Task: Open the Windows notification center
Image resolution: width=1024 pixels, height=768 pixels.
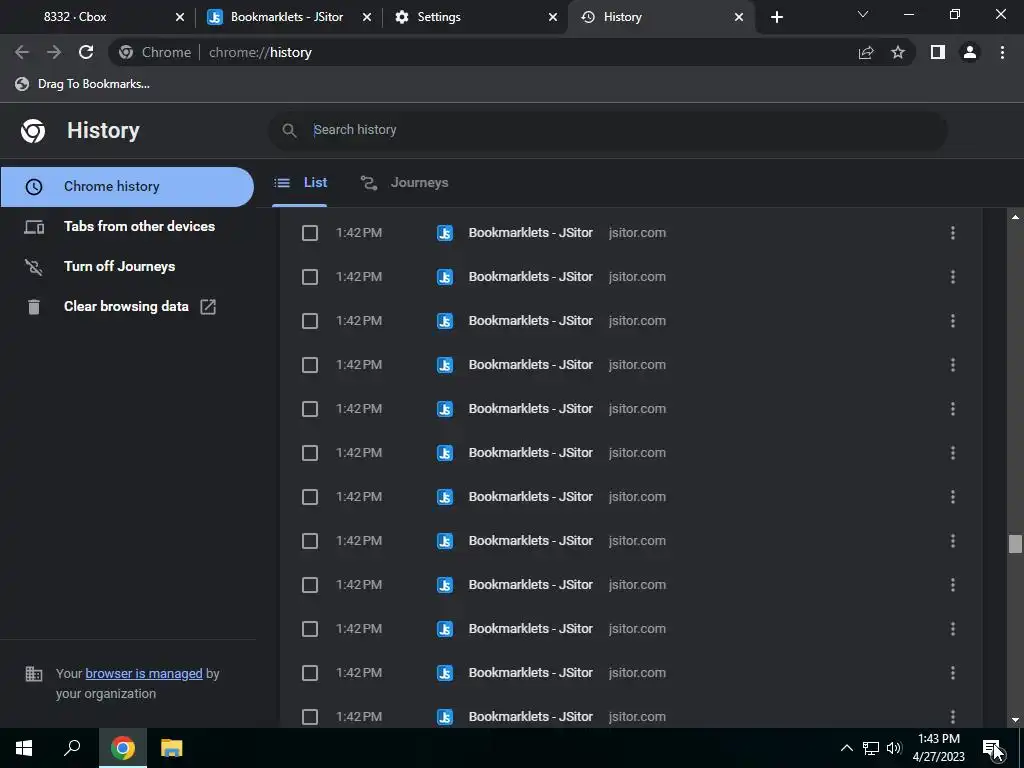Action: click(x=992, y=748)
